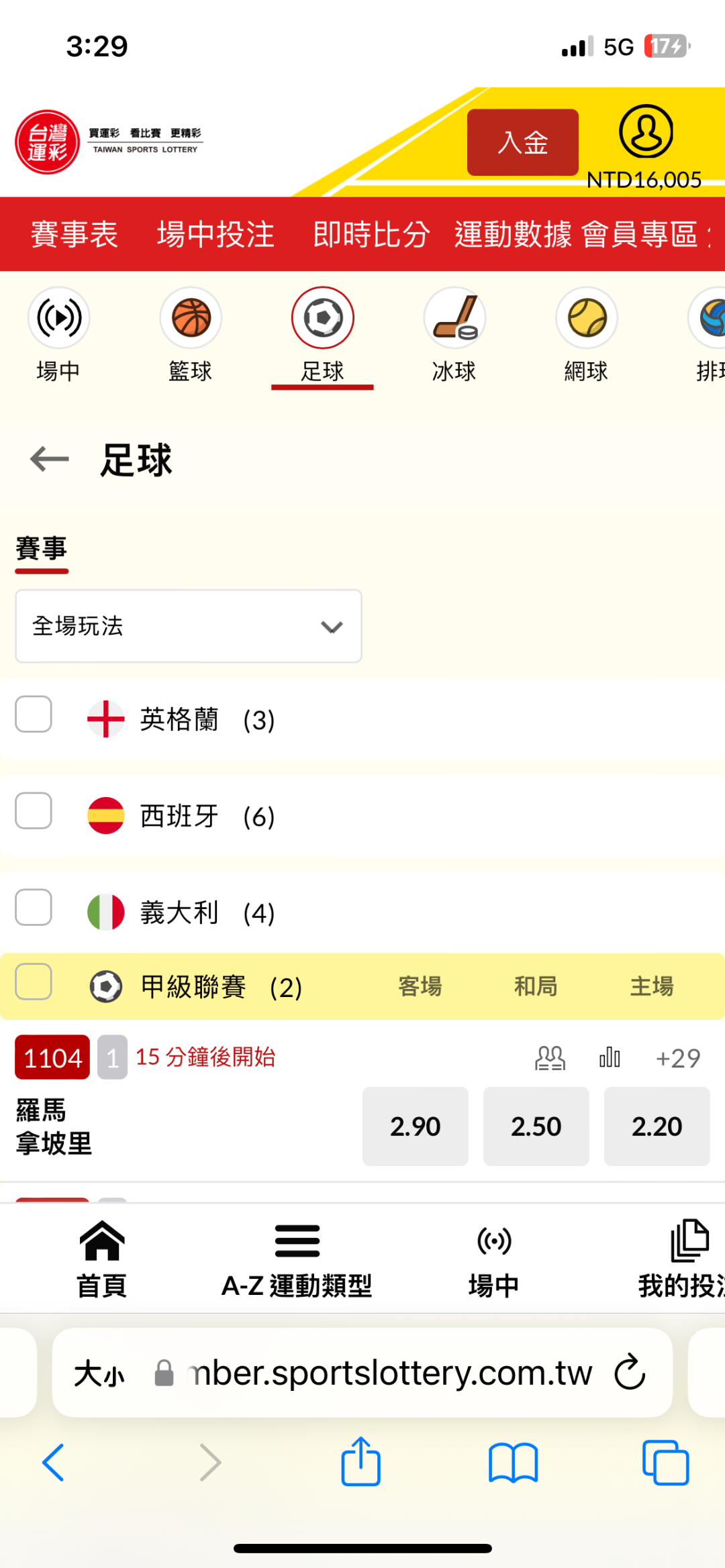Tap Safari share icon
This screenshot has height=1568, width=725.
361,1462
